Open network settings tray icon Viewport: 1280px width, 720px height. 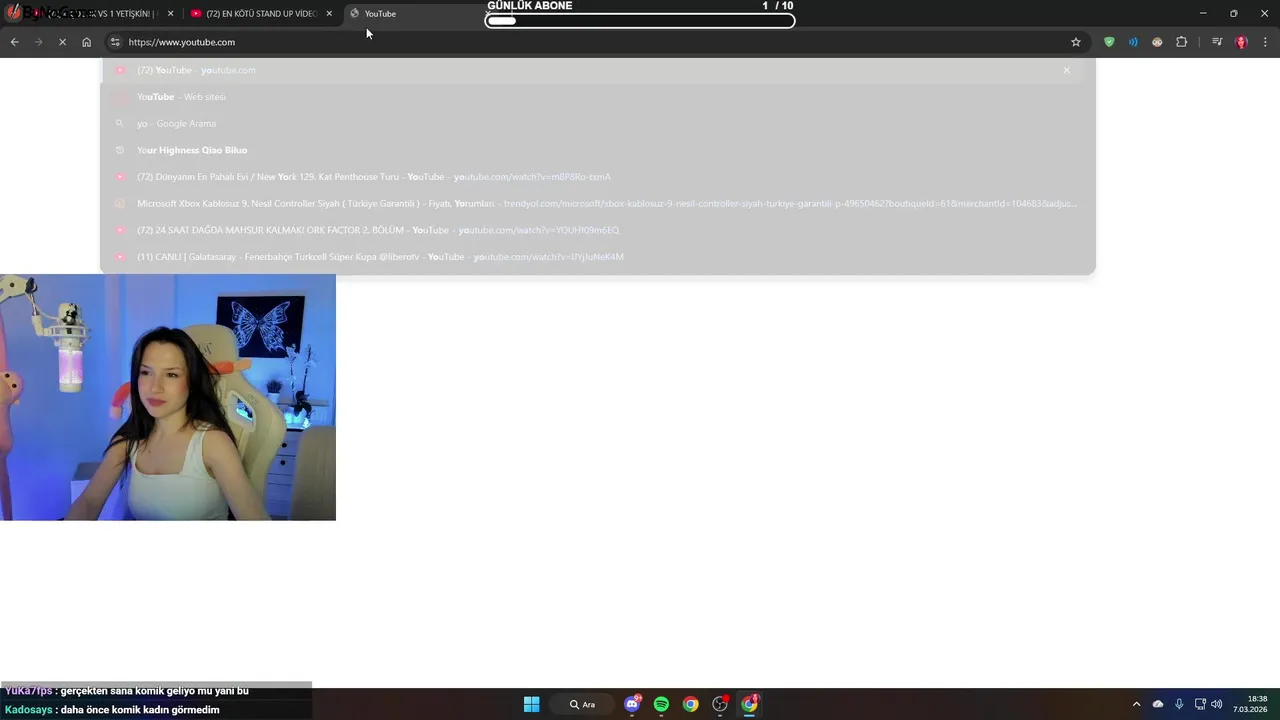point(1200,704)
